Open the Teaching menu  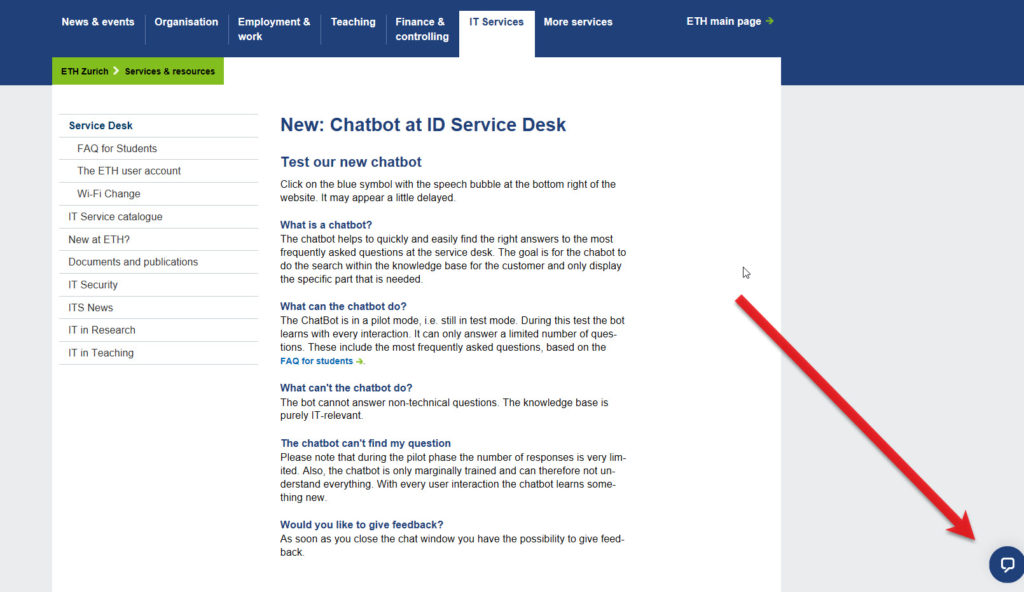tap(353, 22)
